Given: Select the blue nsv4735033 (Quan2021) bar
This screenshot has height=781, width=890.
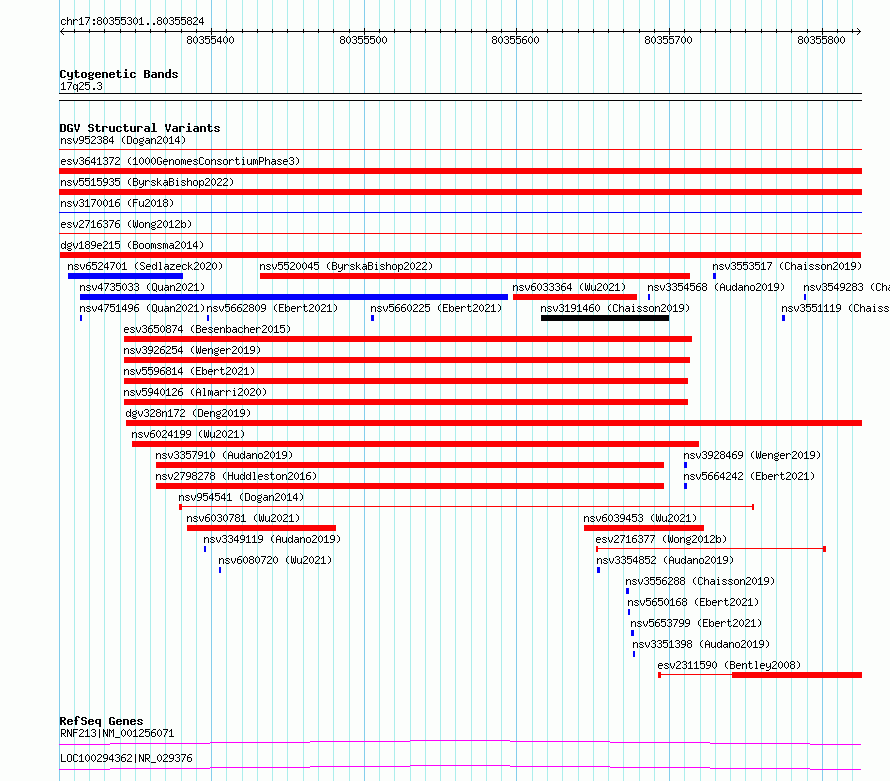Looking at the screenshot, I should [293, 297].
